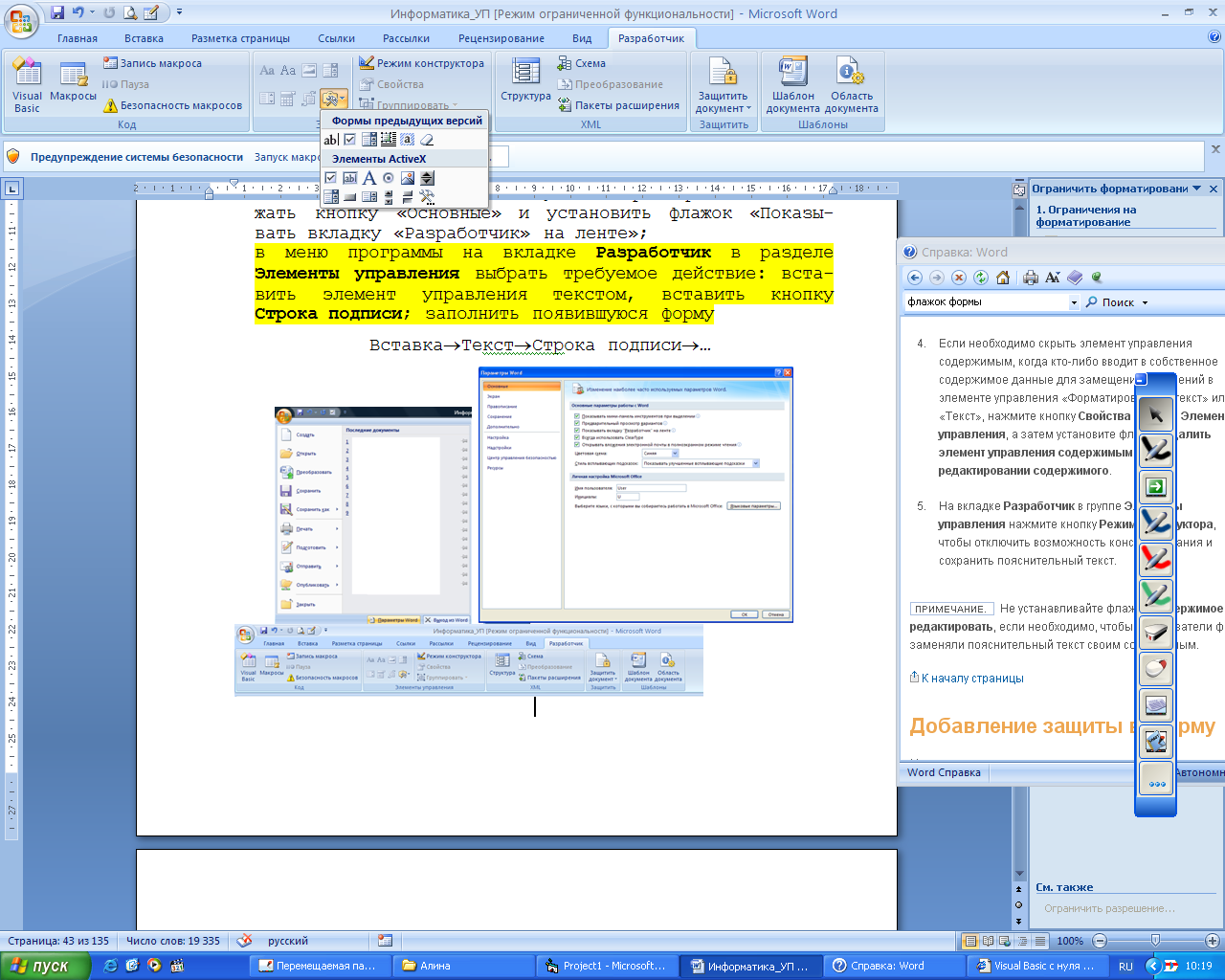Open task pane options dropdown arrow
This screenshot has width=1225, height=980.
(x=1197, y=189)
